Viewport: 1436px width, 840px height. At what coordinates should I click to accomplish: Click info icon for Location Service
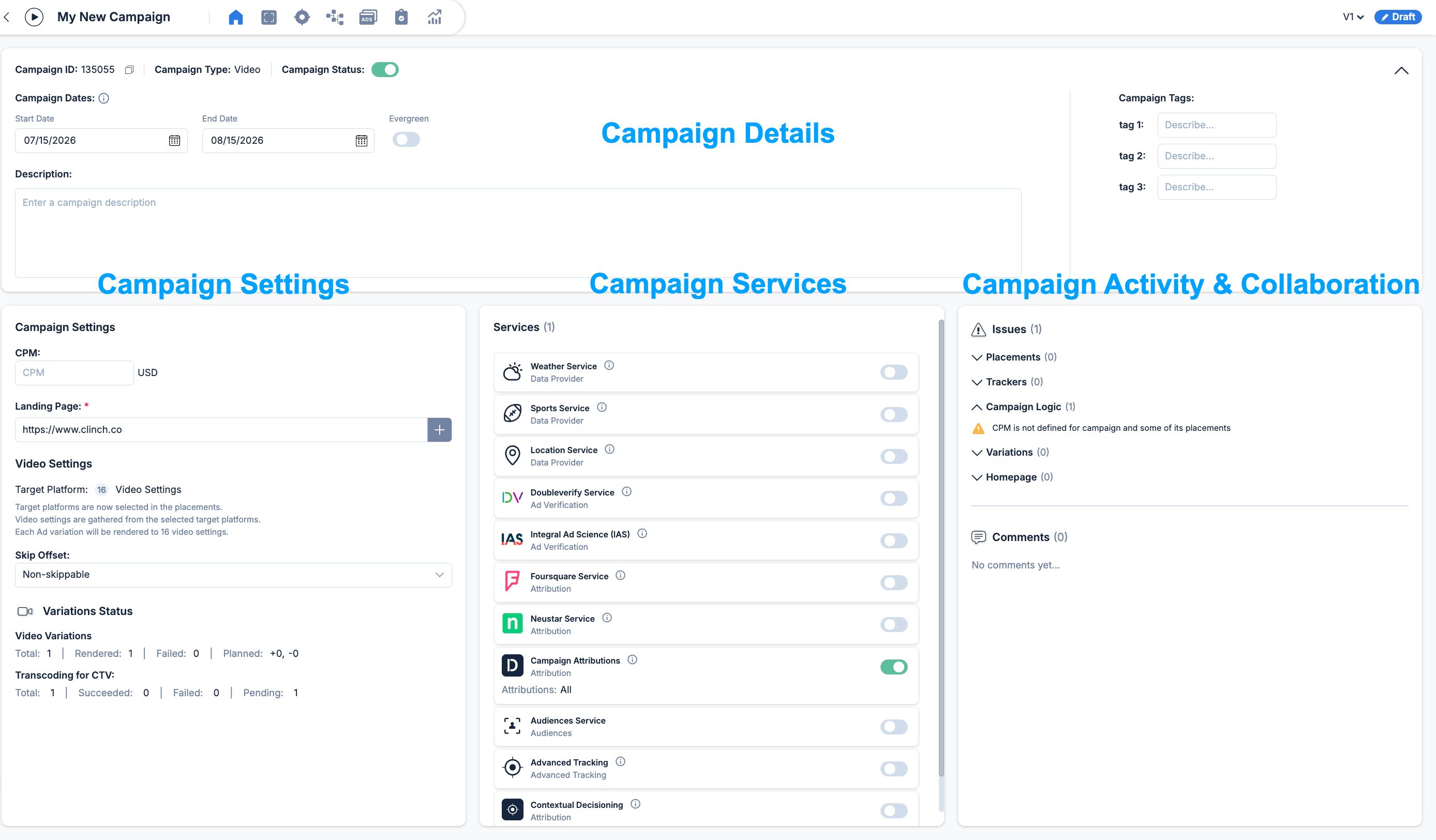coord(610,449)
